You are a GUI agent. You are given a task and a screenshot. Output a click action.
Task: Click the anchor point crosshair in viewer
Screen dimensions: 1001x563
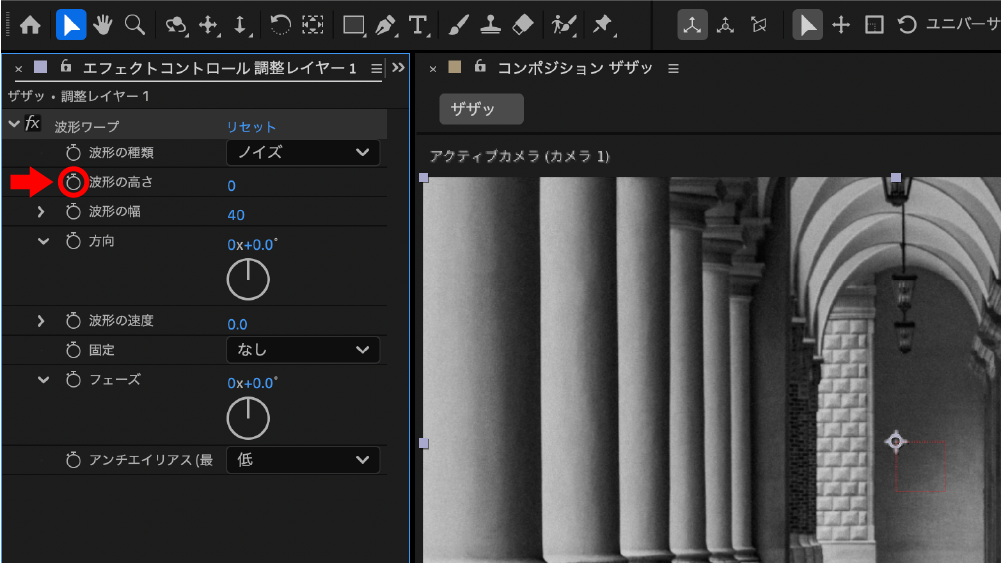click(x=896, y=440)
